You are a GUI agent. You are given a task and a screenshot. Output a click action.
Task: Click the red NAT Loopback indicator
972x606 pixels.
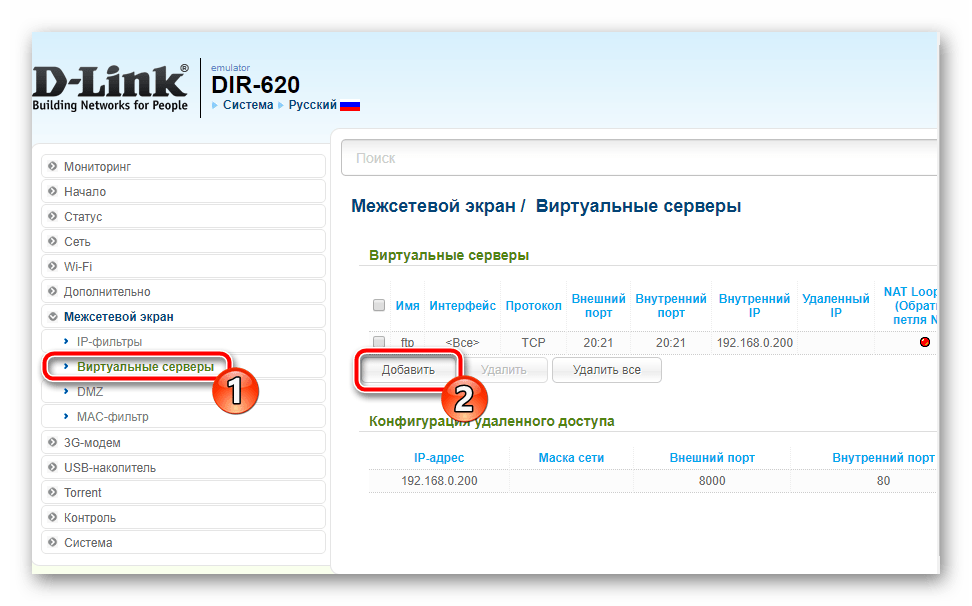[x=924, y=343]
